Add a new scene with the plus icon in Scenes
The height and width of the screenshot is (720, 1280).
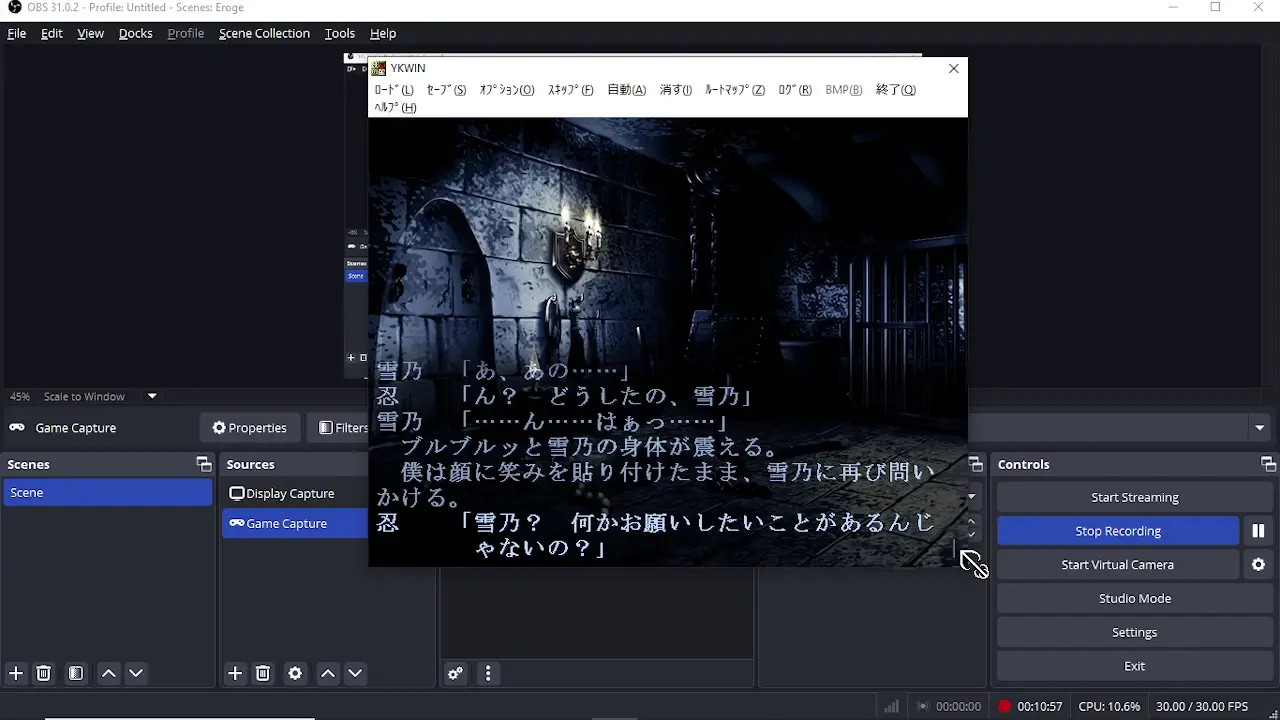(16, 674)
